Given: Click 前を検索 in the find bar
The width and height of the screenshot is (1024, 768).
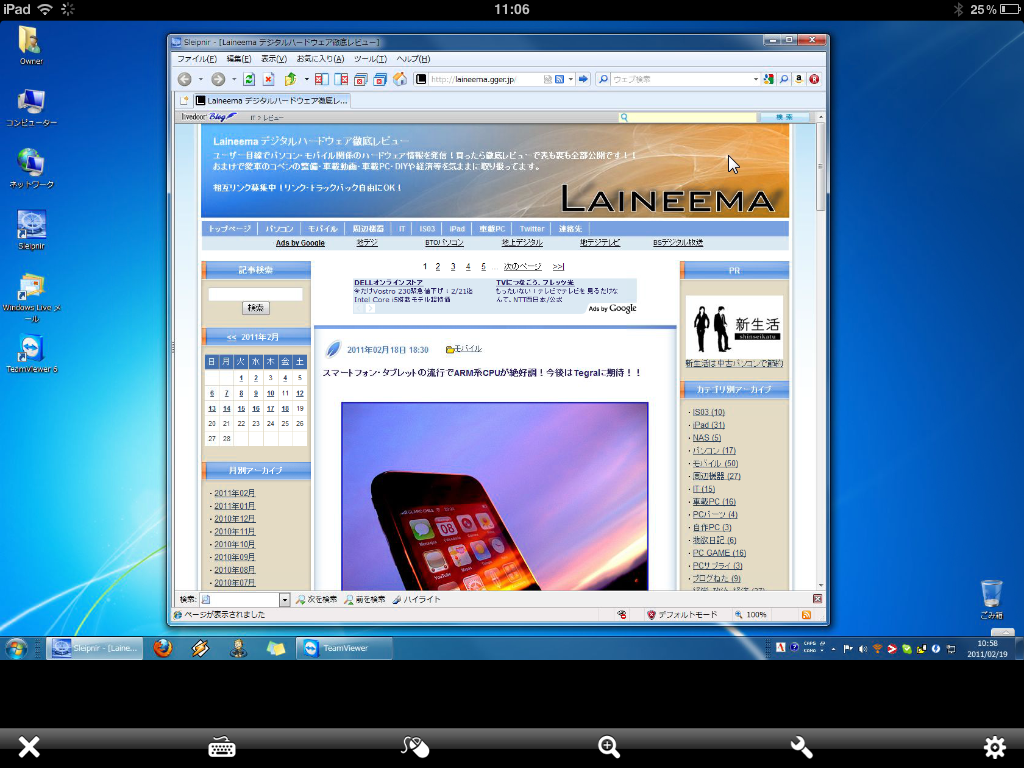Looking at the screenshot, I should pos(364,600).
